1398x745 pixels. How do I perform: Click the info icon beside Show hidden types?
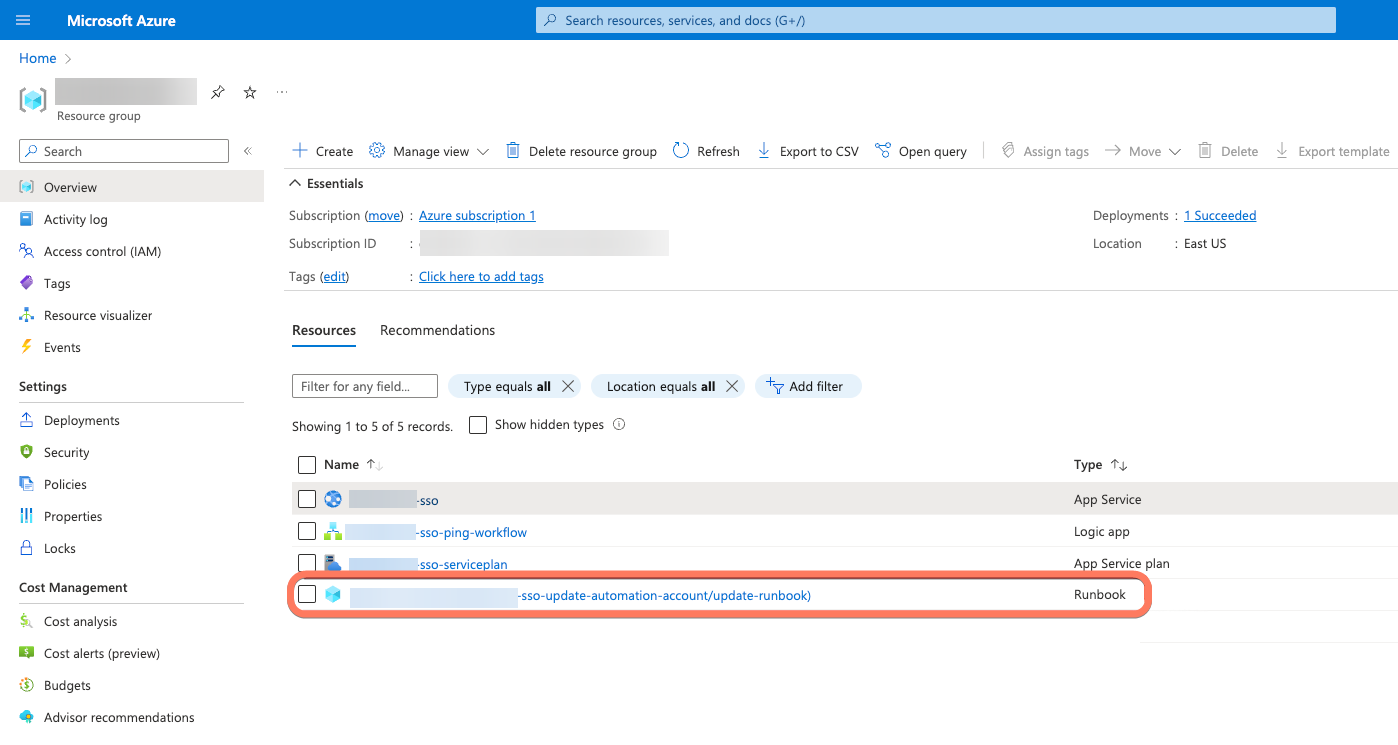(619, 424)
